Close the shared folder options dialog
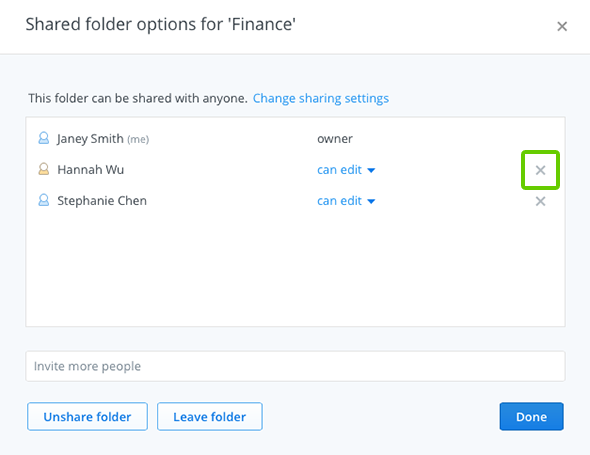590x455 pixels. click(562, 26)
